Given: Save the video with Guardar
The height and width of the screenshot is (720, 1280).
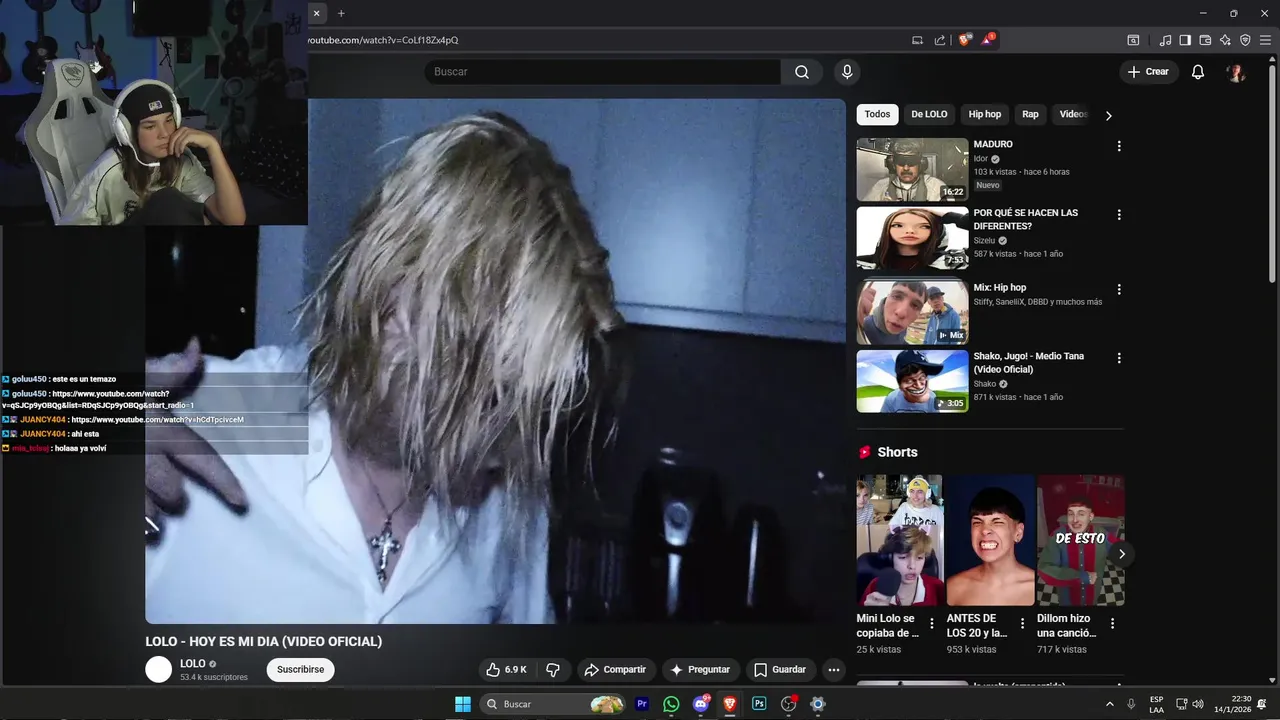Looking at the screenshot, I should (780, 670).
